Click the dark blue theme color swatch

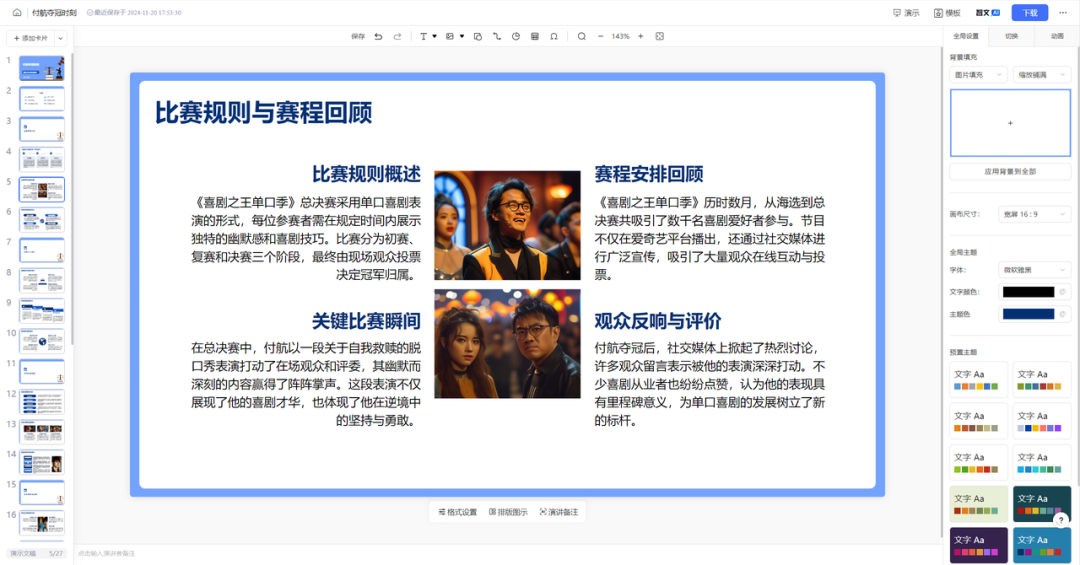coord(1028,314)
